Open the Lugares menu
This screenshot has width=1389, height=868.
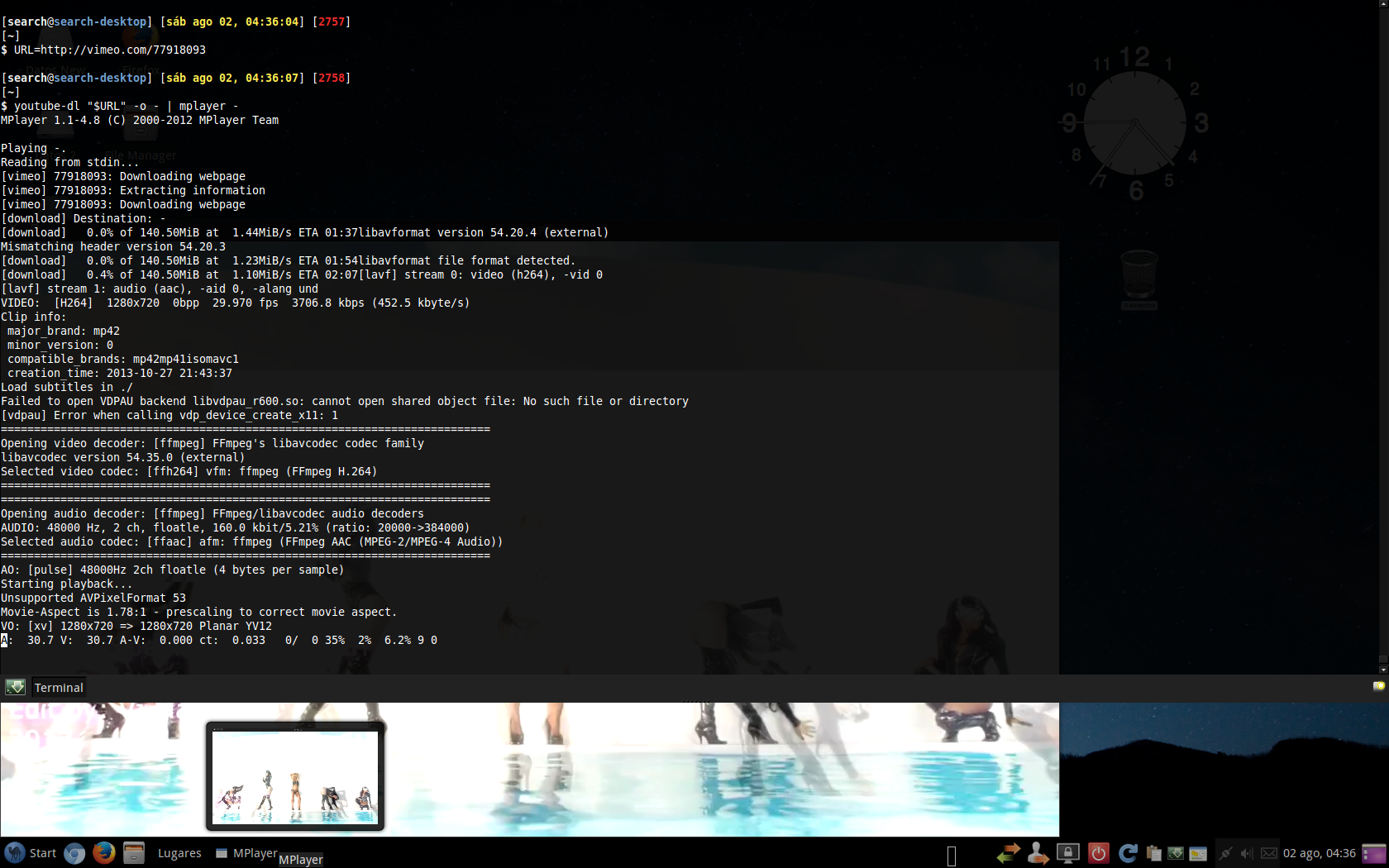pos(179,853)
